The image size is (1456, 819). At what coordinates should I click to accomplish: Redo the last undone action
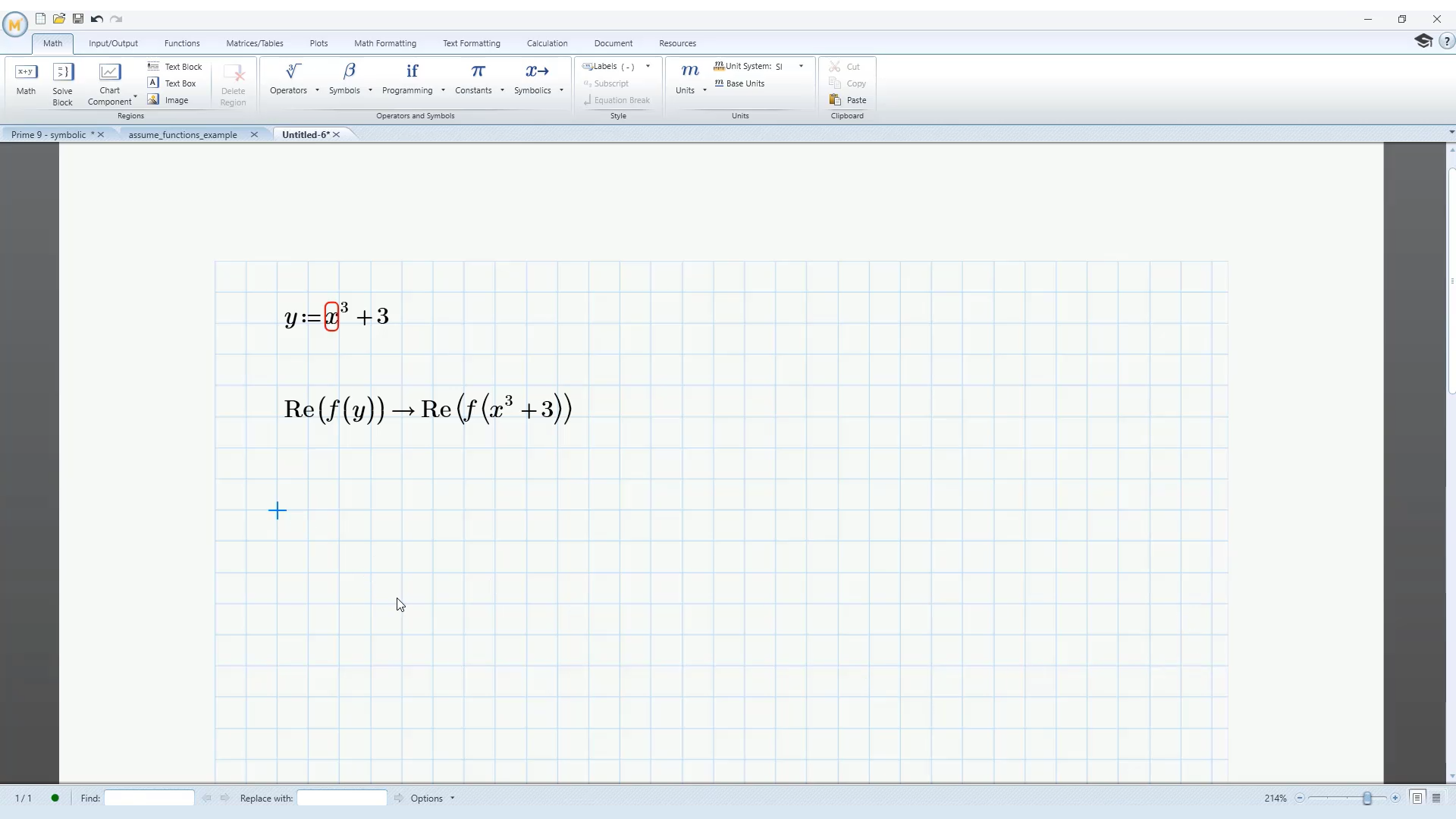116,19
